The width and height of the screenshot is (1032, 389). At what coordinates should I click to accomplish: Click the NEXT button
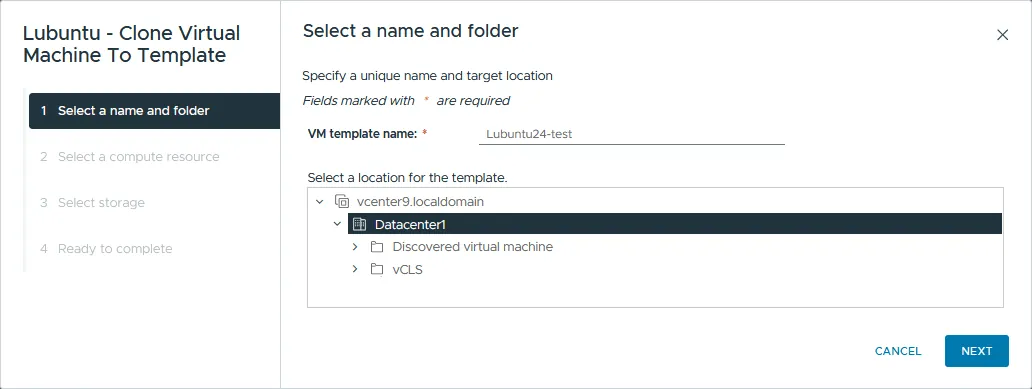pyautogui.click(x=977, y=351)
